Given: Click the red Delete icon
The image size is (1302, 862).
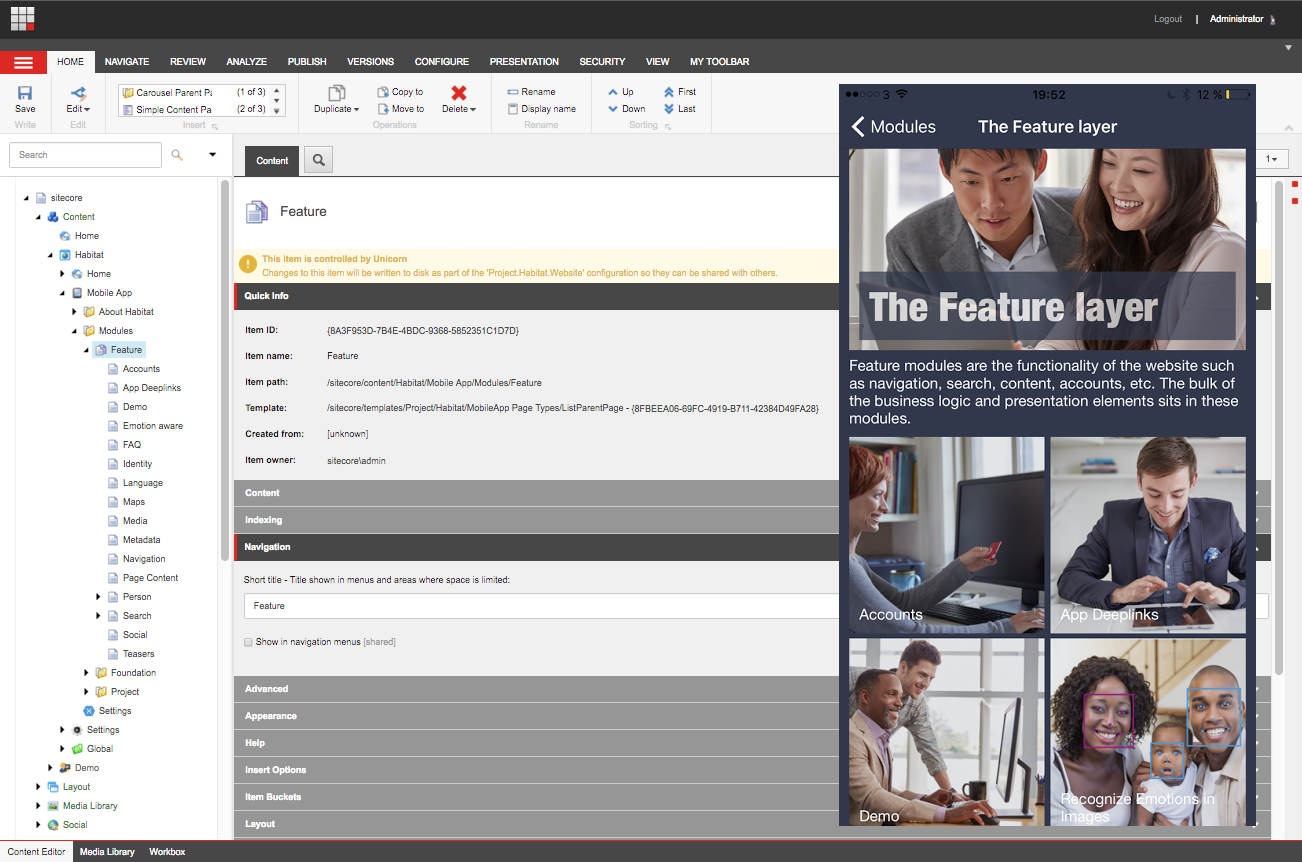Looking at the screenshot, I should pyautogui.click(x=459, y=93).
